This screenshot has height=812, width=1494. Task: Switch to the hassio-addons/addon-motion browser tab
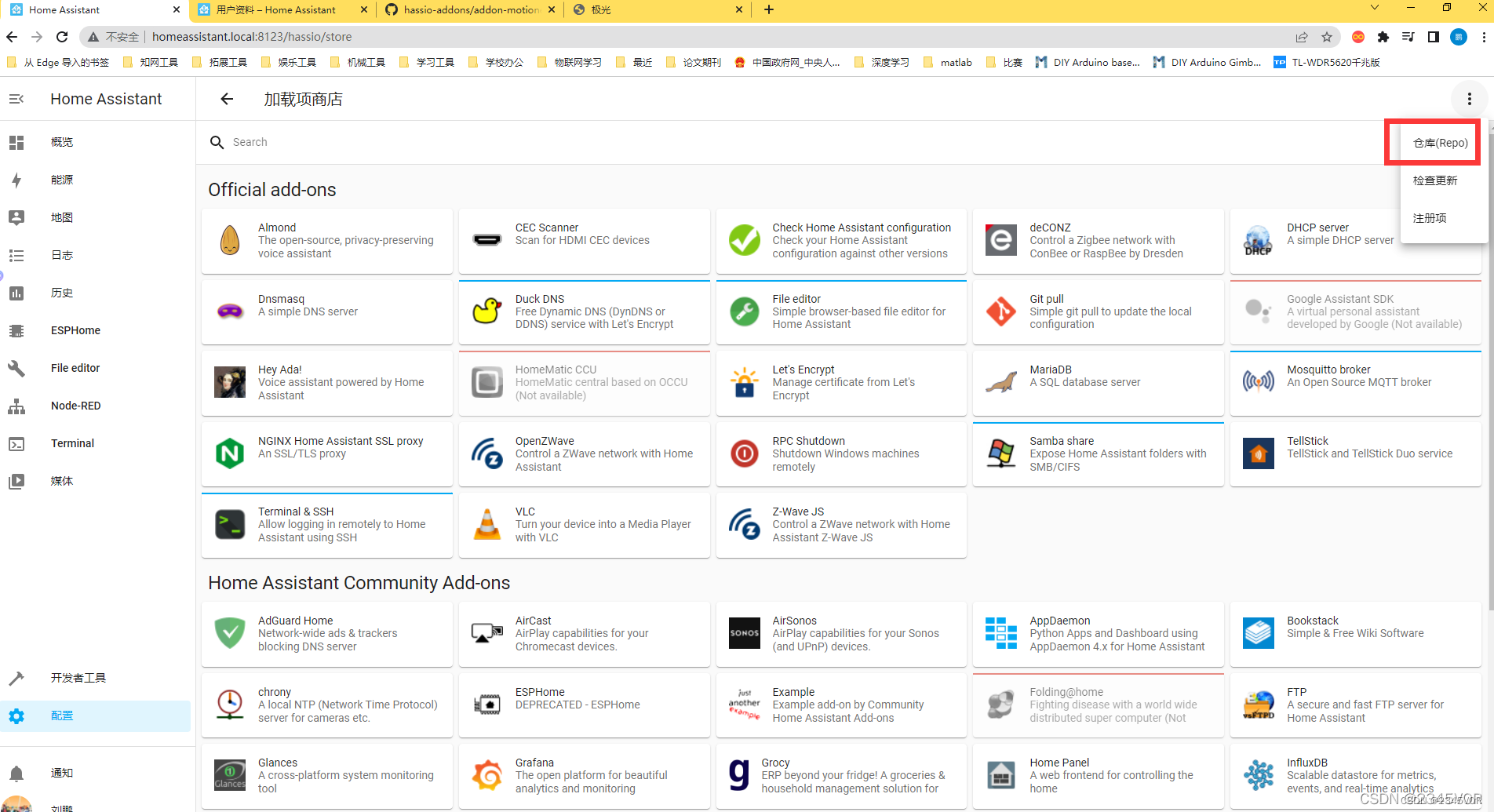(470, 10)
